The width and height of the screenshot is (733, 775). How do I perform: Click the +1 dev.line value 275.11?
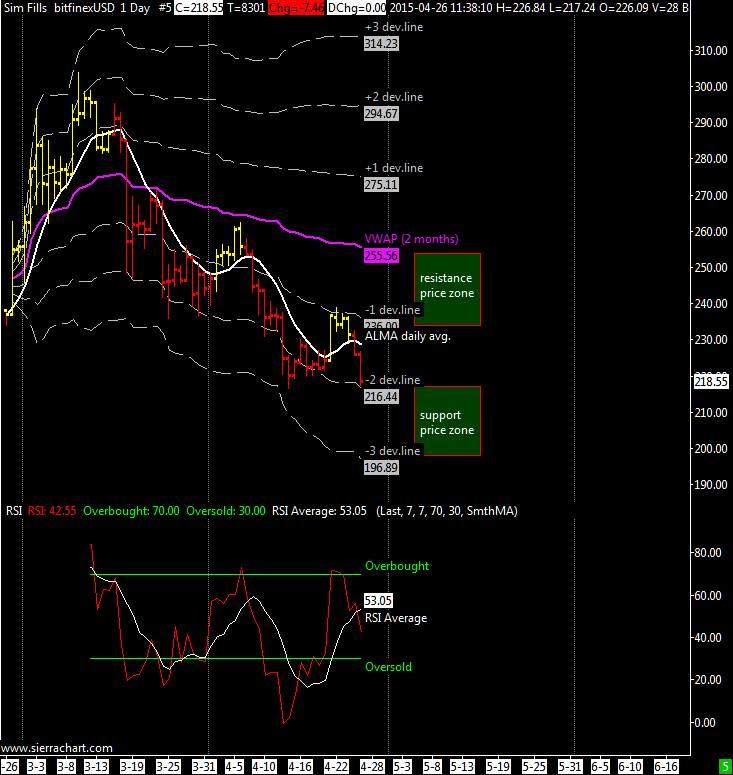tap(382, 185)
